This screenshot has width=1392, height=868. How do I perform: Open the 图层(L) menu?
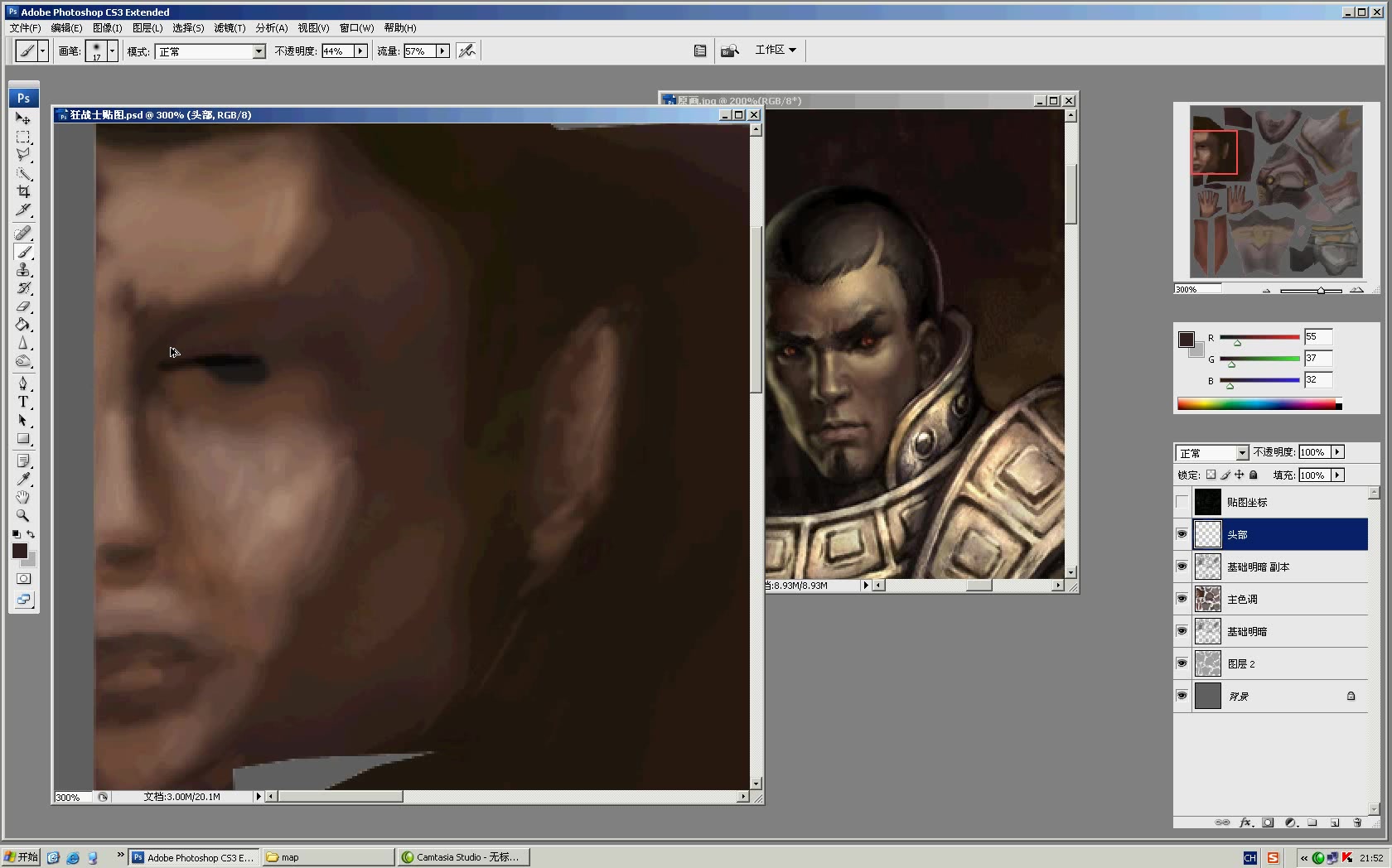pyautogui.click(x=147, y=28)
